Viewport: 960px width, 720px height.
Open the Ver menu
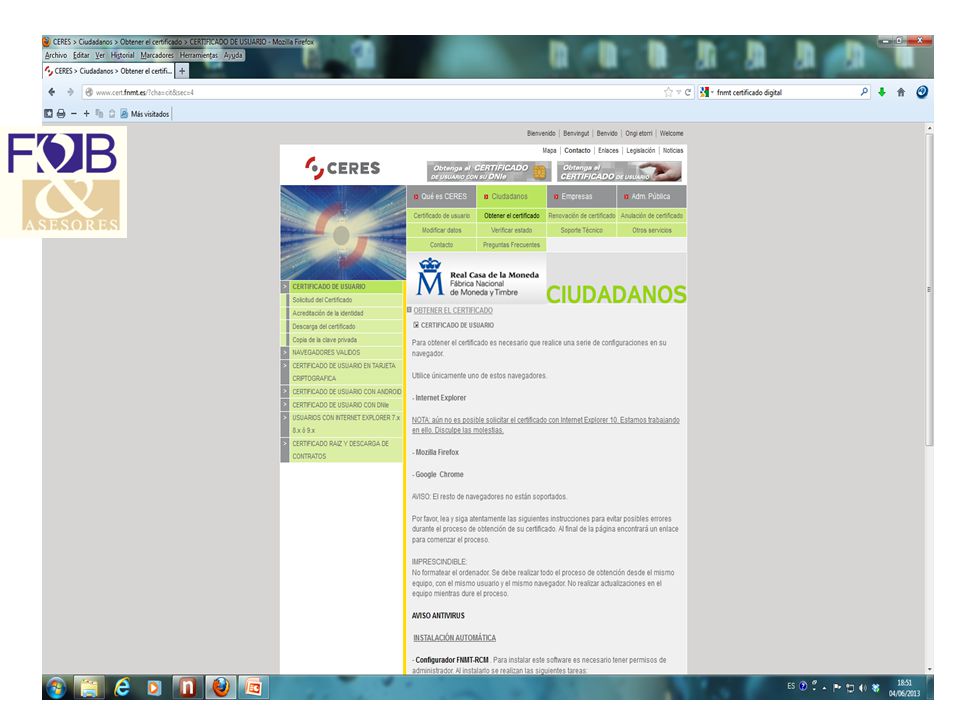[x=100, y=55]
